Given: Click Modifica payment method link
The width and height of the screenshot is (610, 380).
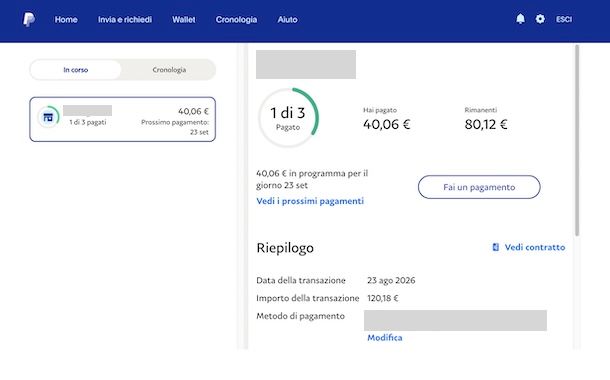Looking at the screenshot, I should (385, 338).
